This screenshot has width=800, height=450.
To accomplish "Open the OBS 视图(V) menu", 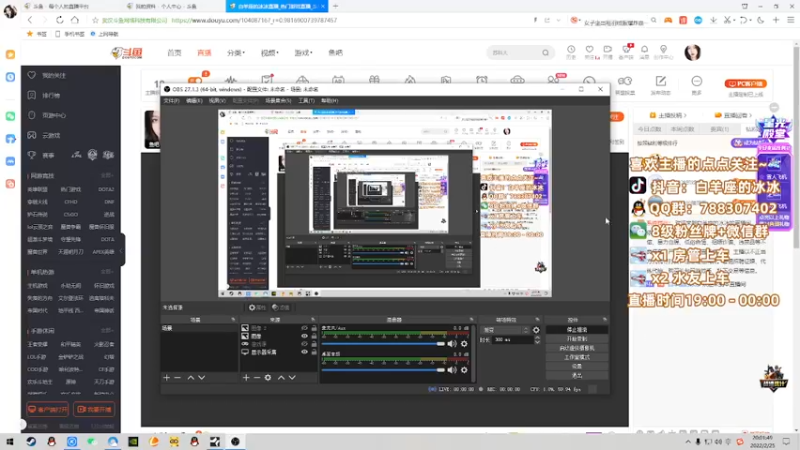I will (x=217, y=101).
